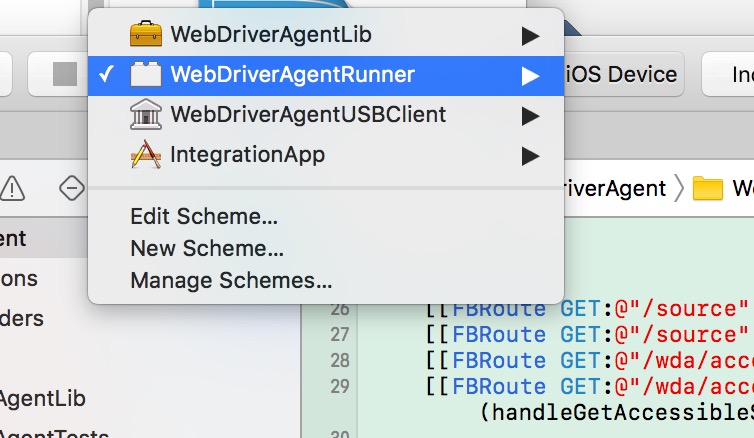Click FBRoute on code line 27

499,335
